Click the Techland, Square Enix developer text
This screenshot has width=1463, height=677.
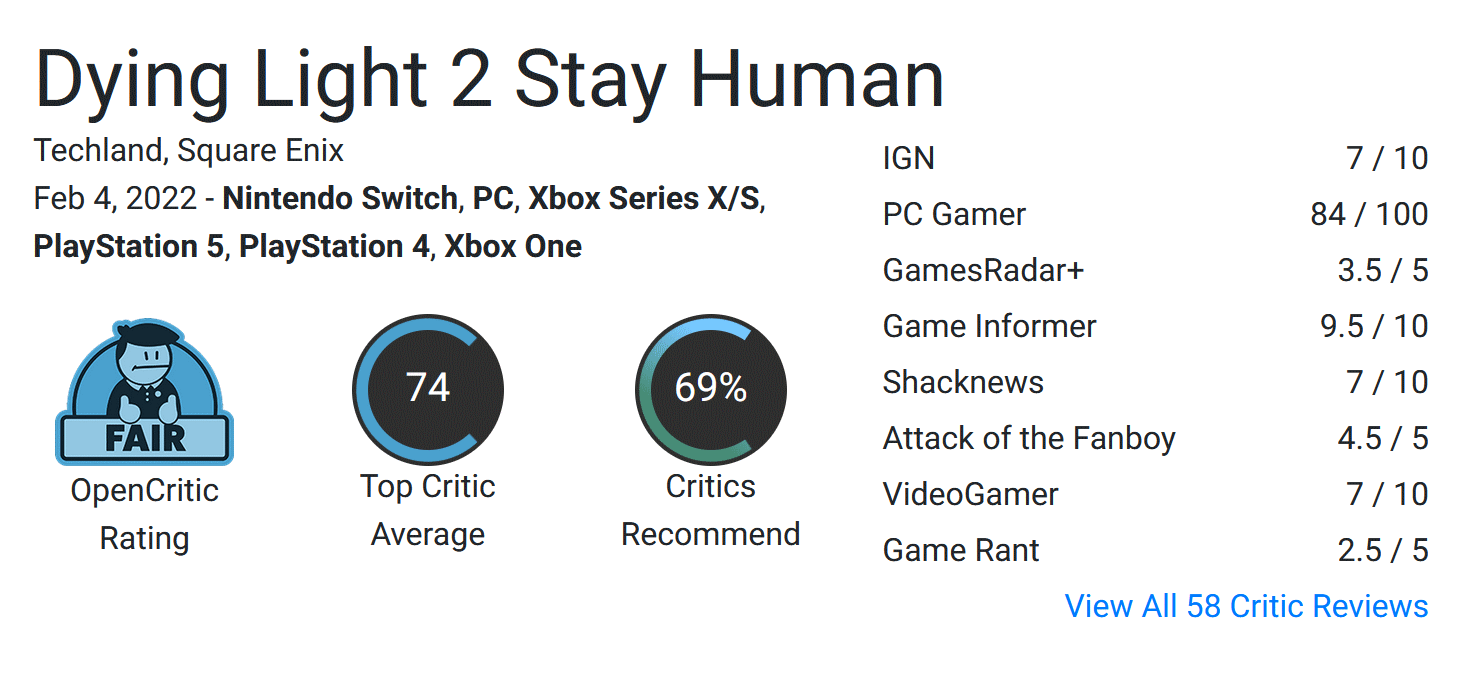point(189,151)
